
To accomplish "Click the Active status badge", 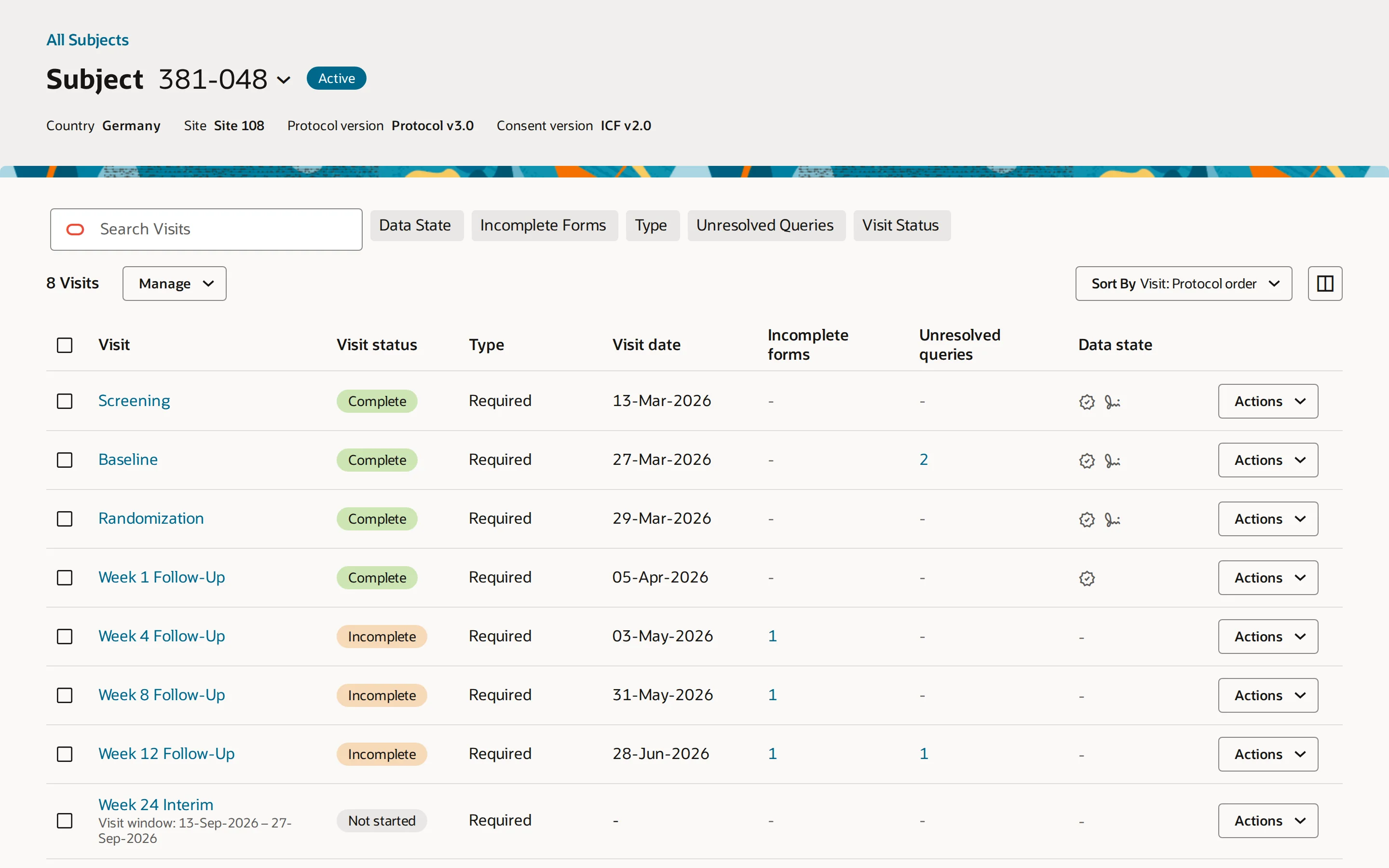I will click(x=336, y=79).
